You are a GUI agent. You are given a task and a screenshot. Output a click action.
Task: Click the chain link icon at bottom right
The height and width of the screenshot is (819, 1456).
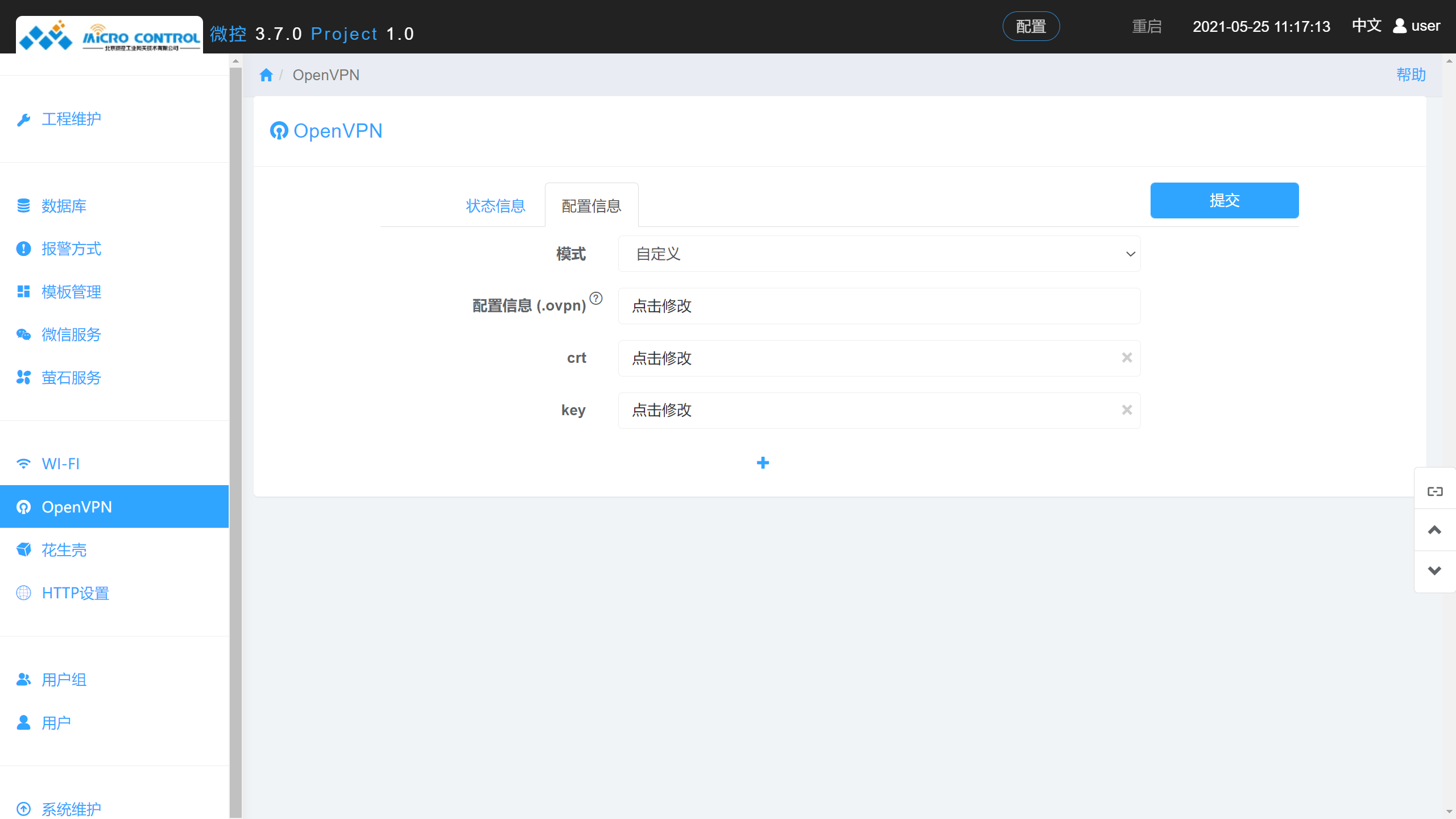pos(1435,490)
